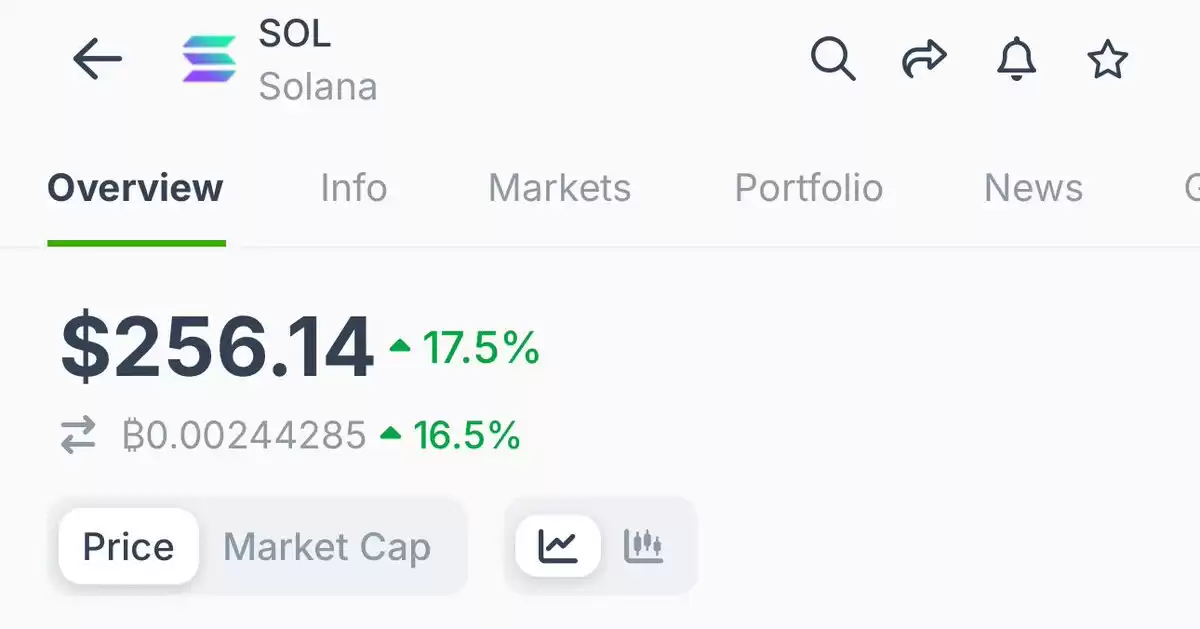
Task: View the News tab
Action: pyautogui.click(x=1033, y=188)
